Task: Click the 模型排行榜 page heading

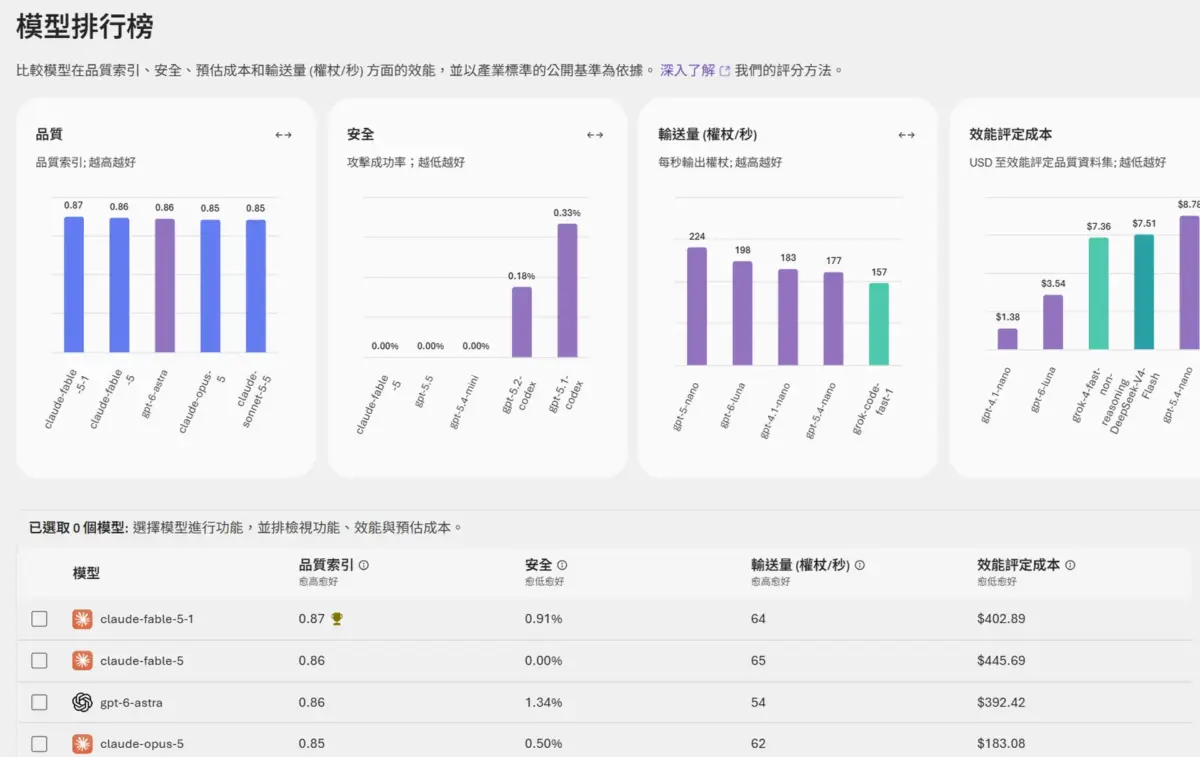Action: click(85, 27)
